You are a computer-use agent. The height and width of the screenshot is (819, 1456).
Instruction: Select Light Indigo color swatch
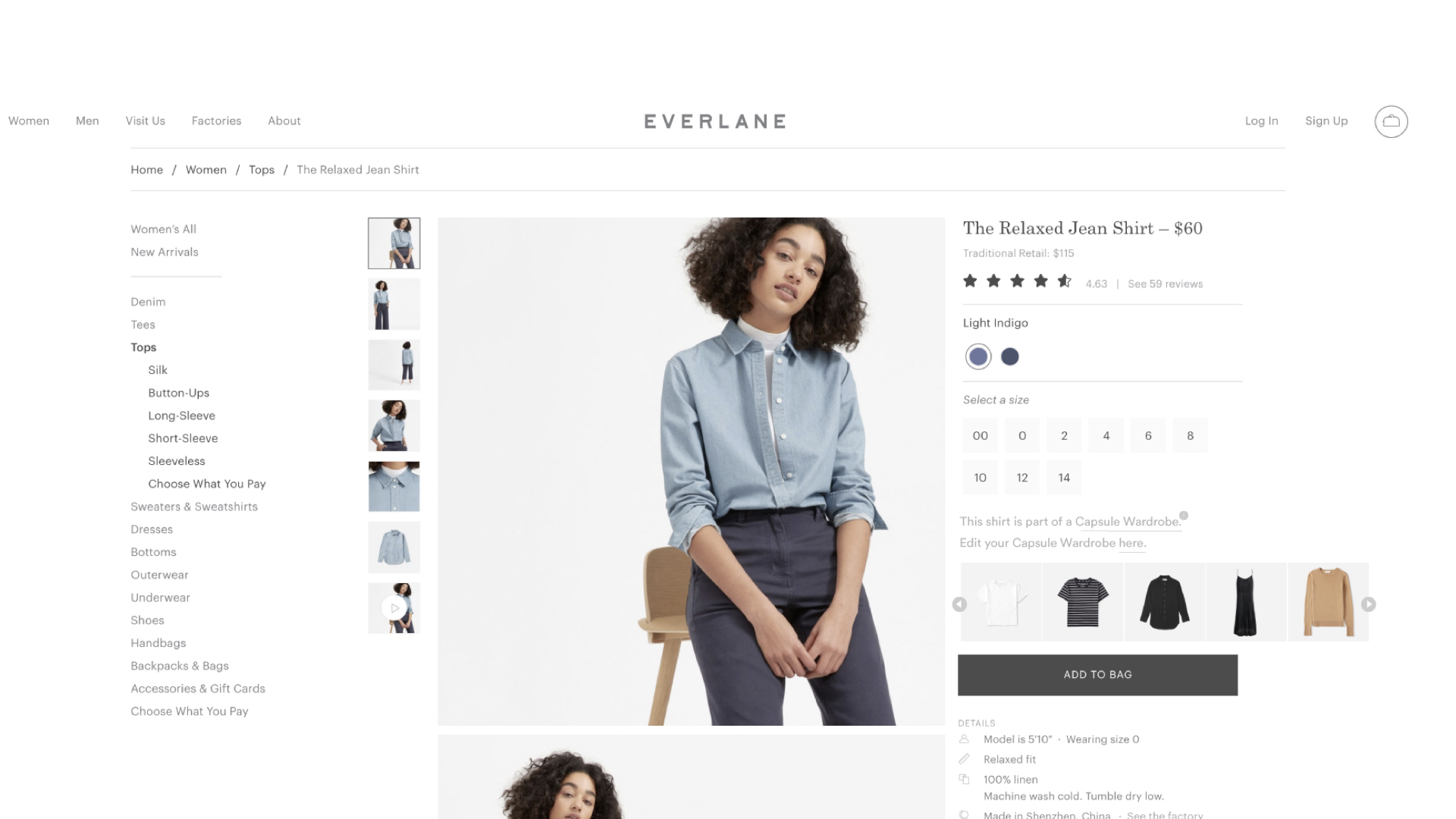pos(978,356)
